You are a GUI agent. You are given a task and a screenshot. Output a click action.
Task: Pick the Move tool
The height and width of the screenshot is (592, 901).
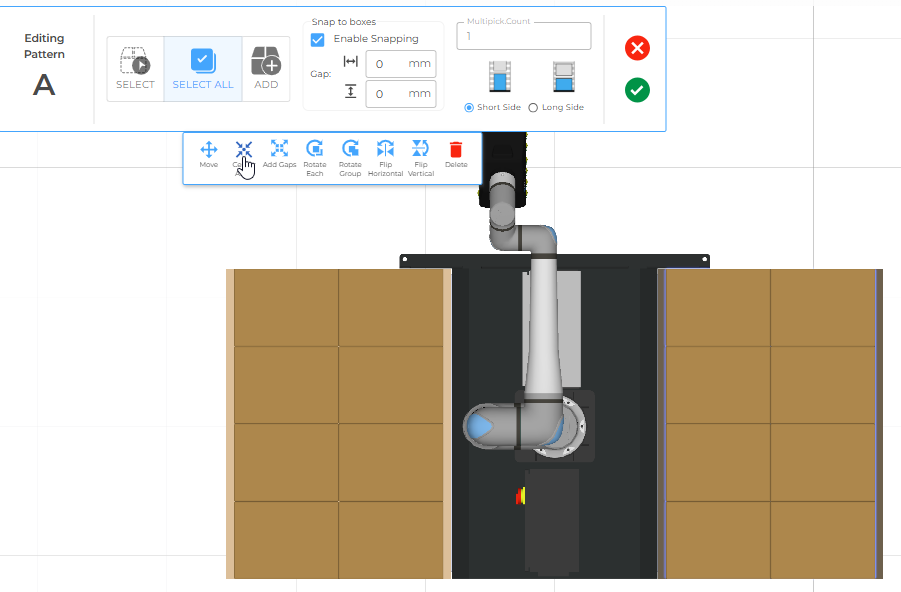point(209,155)
